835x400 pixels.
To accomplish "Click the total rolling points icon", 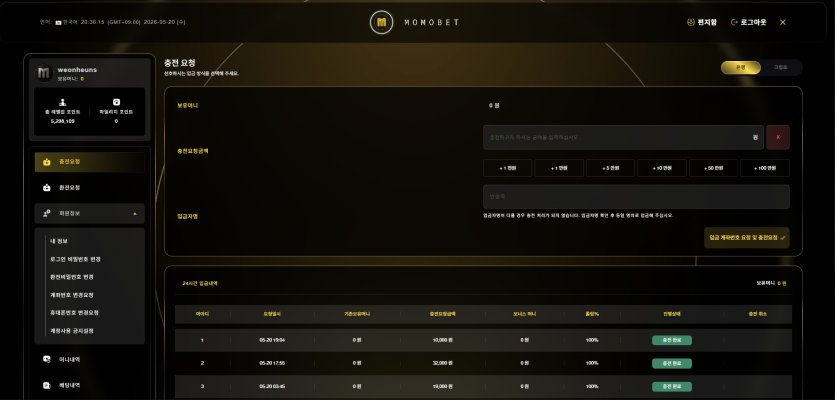I will click(63, 102).
